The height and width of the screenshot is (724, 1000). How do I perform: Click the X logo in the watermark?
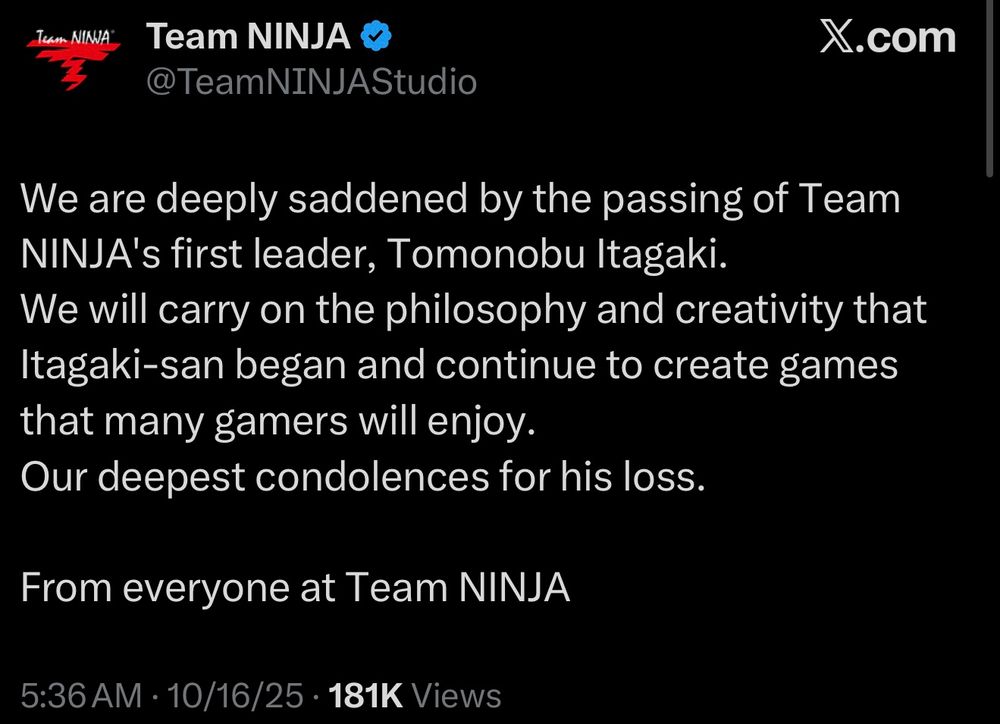837,38
